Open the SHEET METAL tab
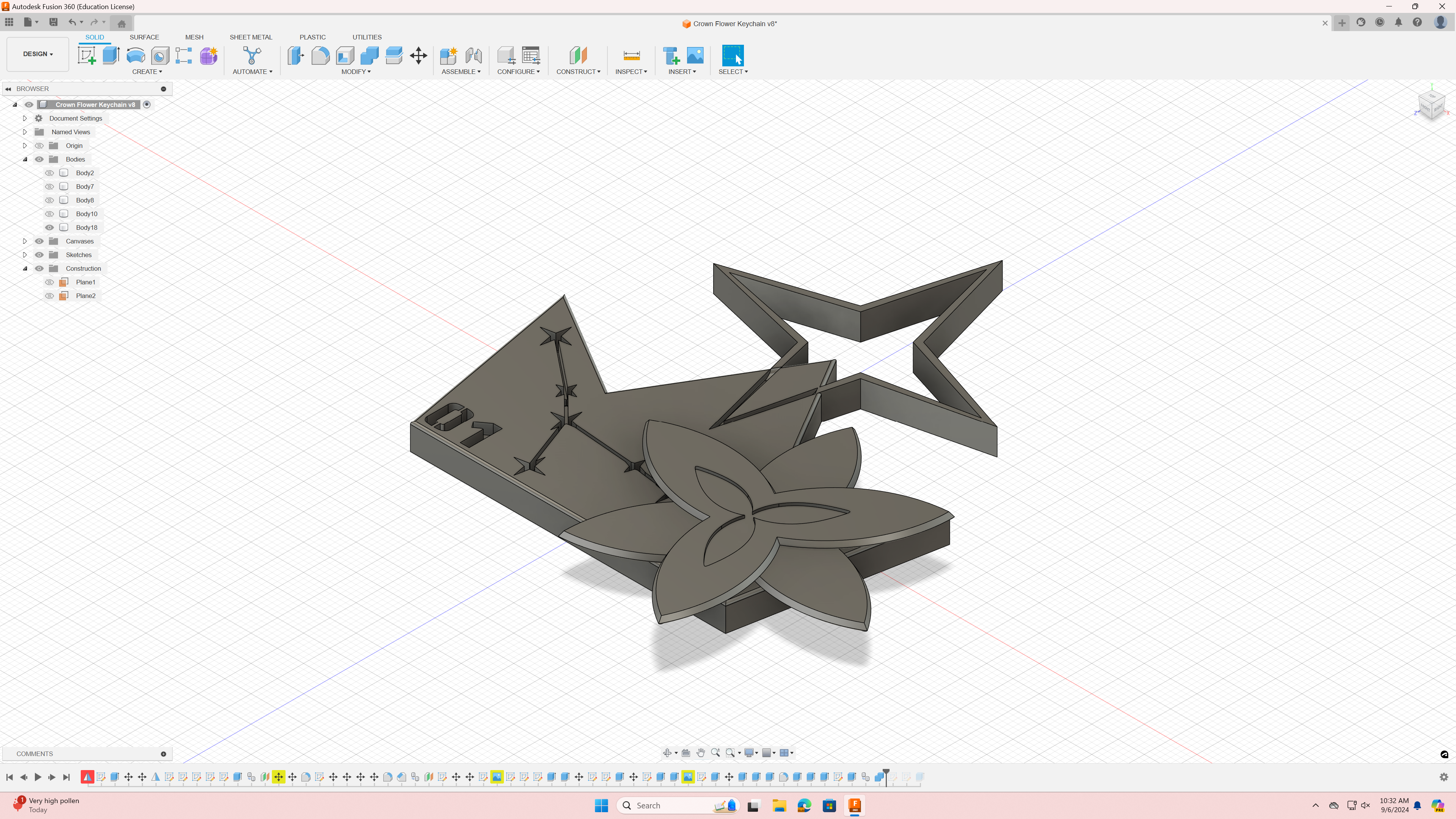 click(250, 37)
